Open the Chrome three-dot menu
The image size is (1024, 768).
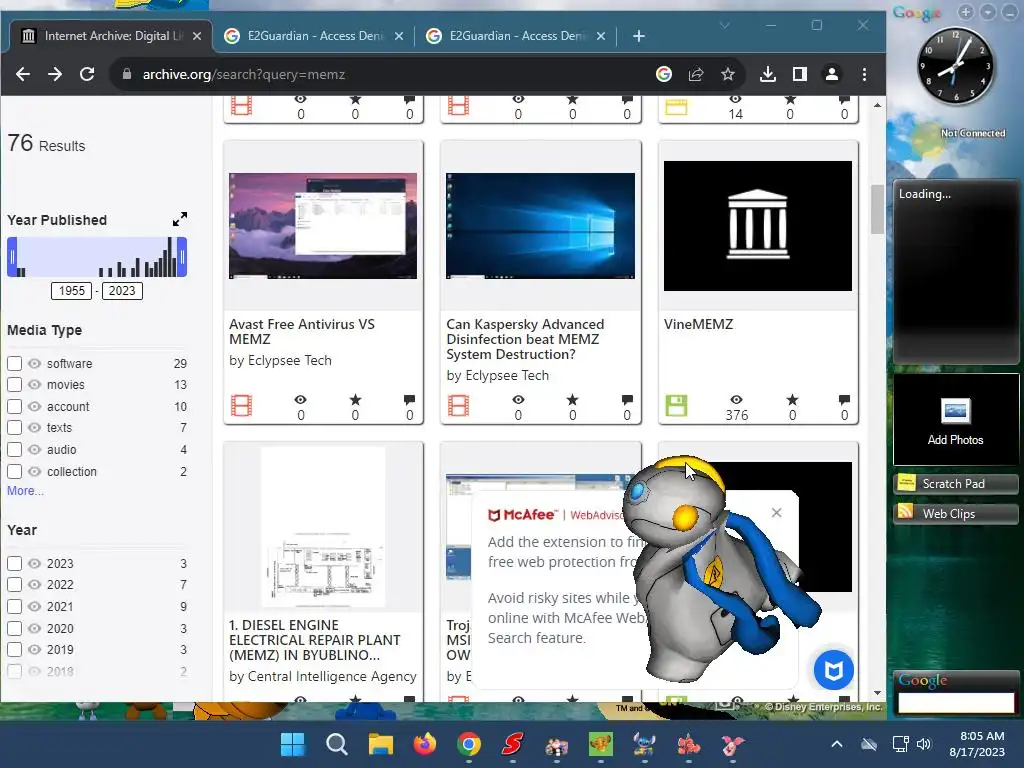tap(864, 74)
